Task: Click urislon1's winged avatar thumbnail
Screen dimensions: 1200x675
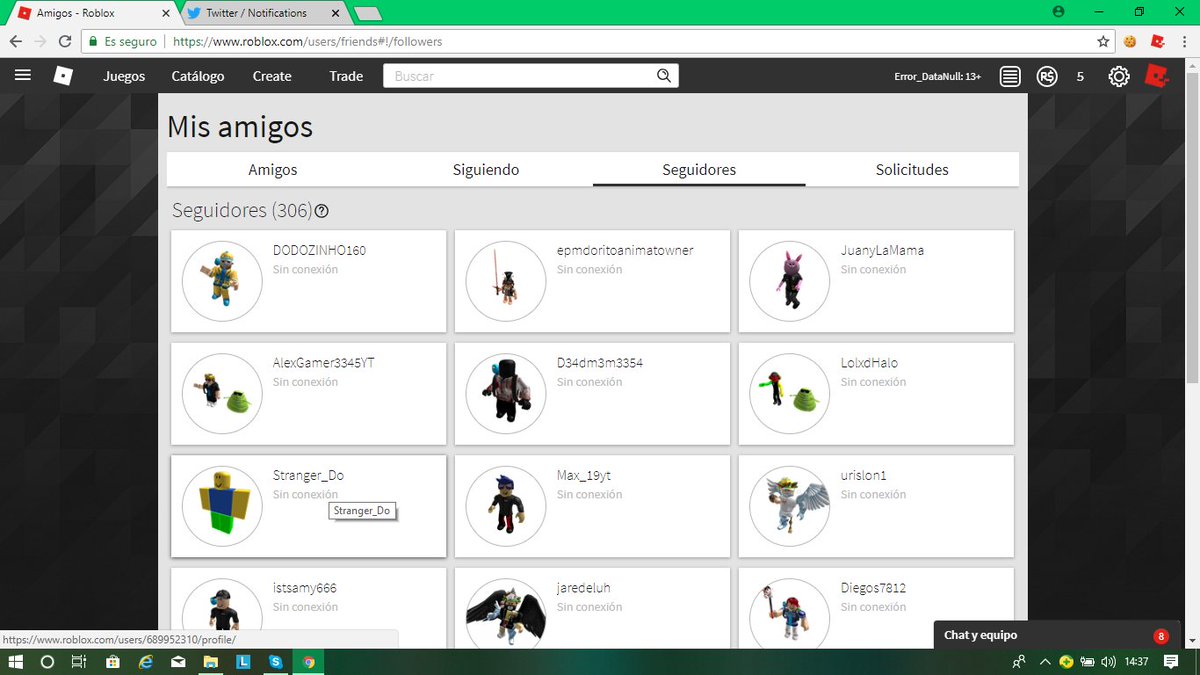Action: [790, 506]
